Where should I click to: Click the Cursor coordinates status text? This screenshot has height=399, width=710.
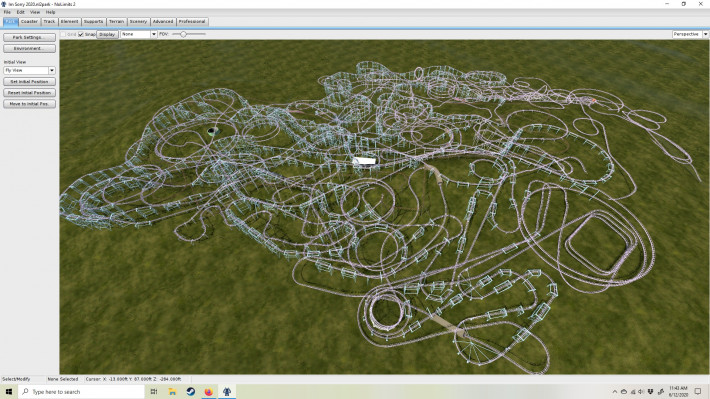pos(133,379)
